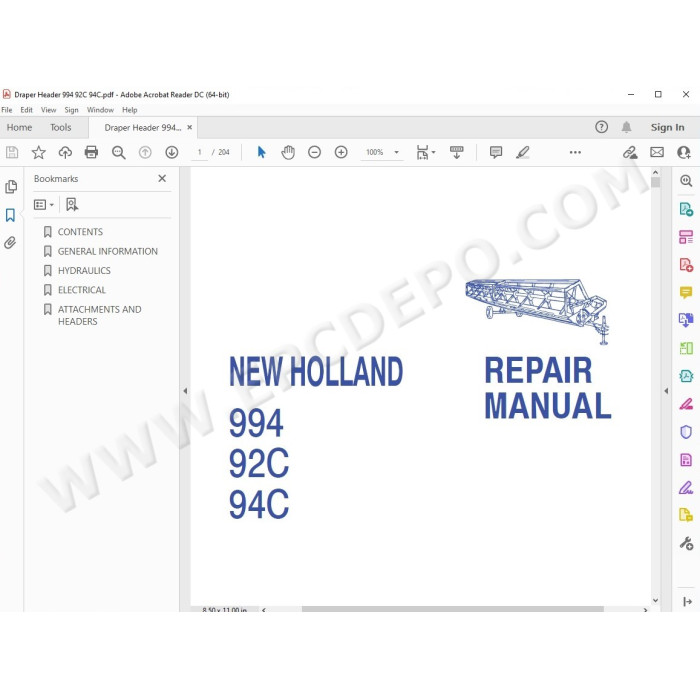Add a new bookmark with the bookmark icon
The height and width of the screenshot is (700, 700).
pyautogui.click(x=72, y=205)
